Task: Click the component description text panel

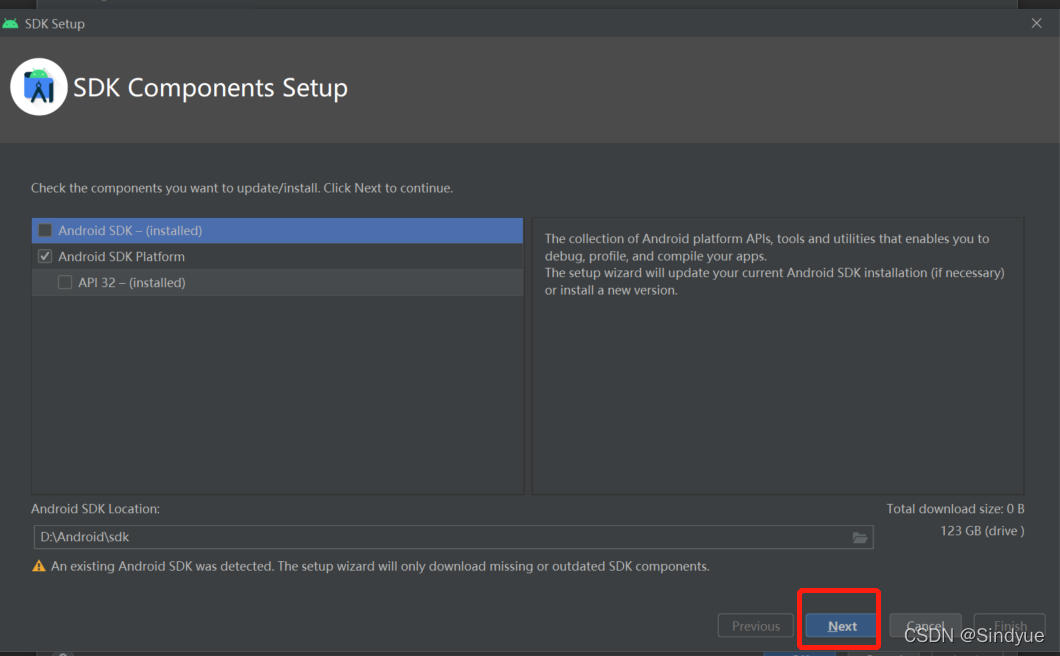Action: (x=778, y=356)
